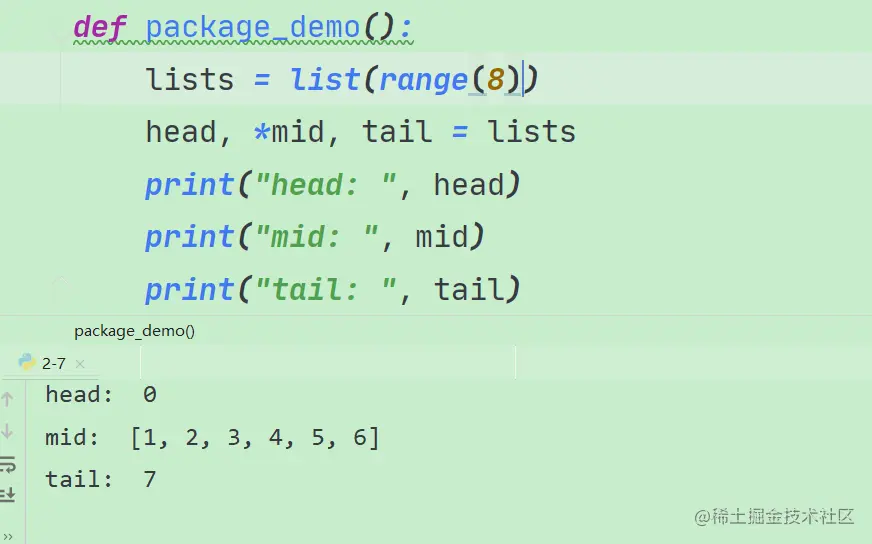This screenshot has height=544, width=872.
Task: Place cursor on number 8 in range
Action: (x=495, y=79)
